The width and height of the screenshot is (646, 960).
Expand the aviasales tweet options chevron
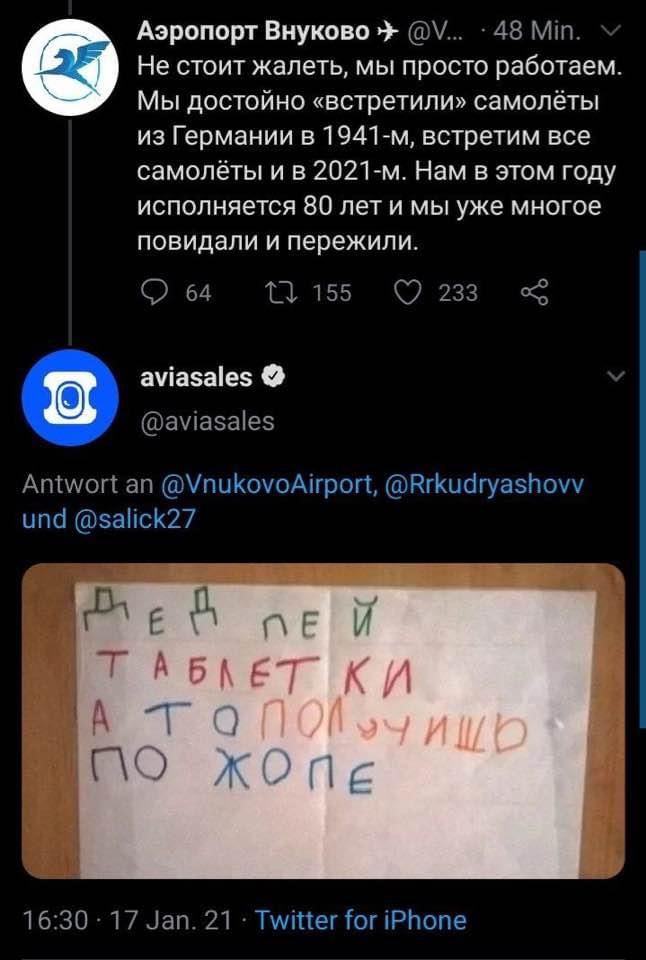pos(614,376)
